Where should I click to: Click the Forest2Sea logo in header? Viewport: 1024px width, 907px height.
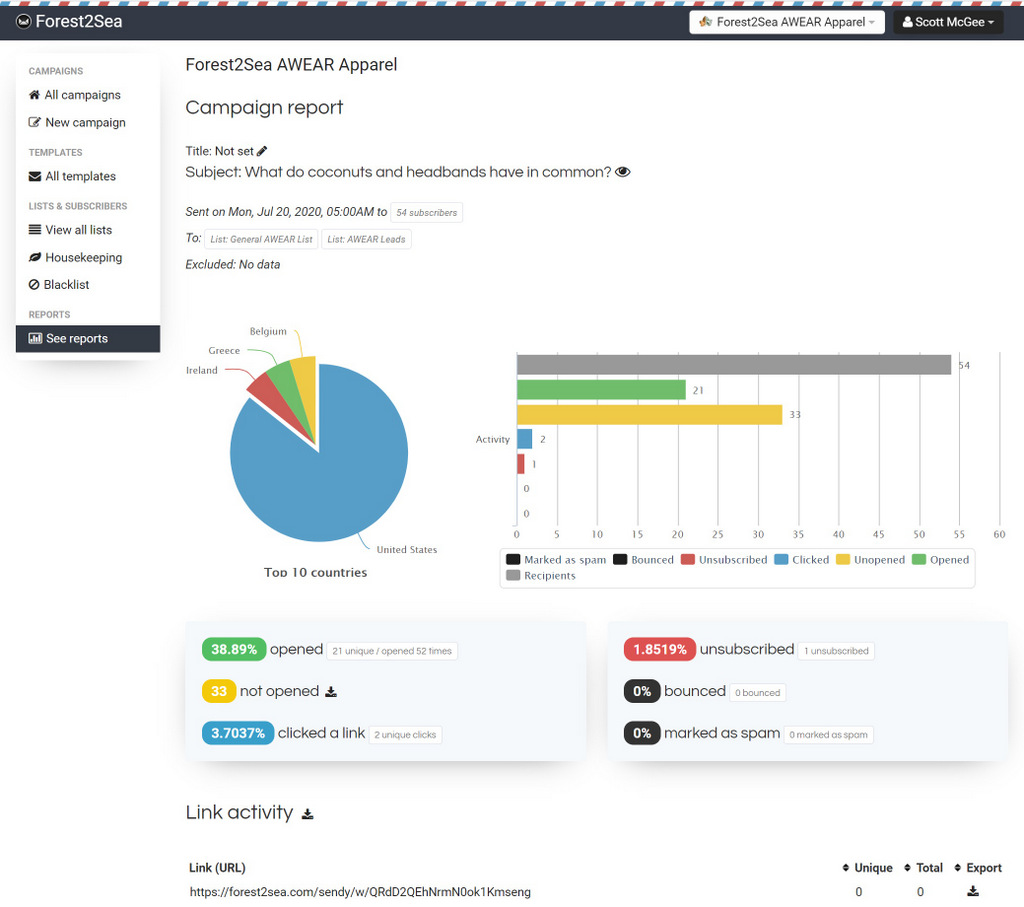click(x=70, y=21)
